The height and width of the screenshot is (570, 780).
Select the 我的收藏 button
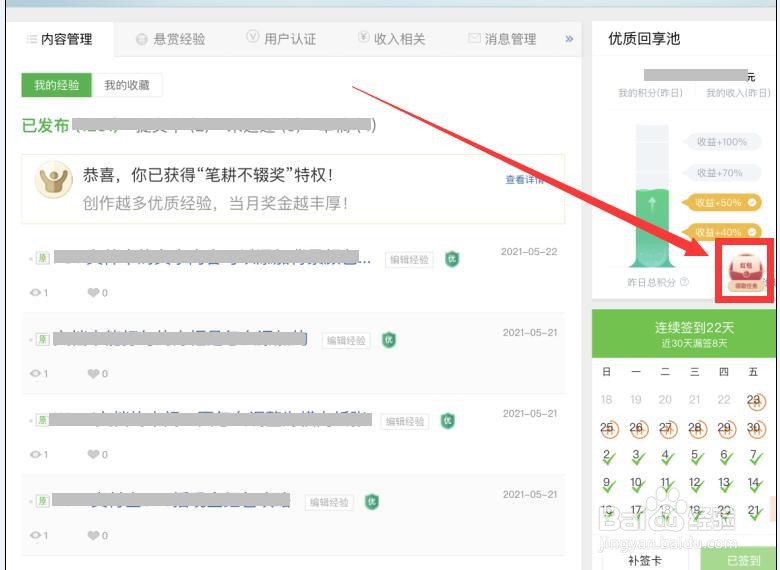[x=127, y=85]
